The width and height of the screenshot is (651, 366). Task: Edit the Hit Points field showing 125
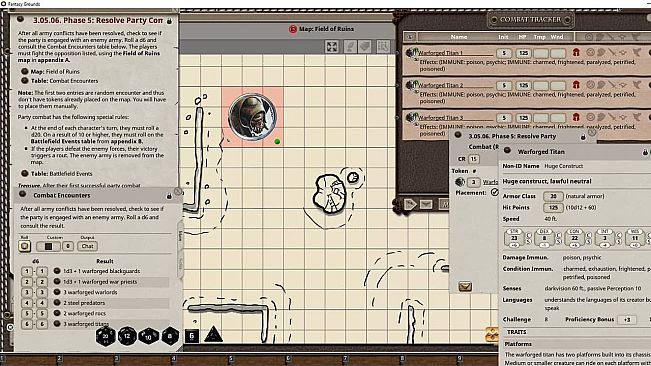click(553, 207)
